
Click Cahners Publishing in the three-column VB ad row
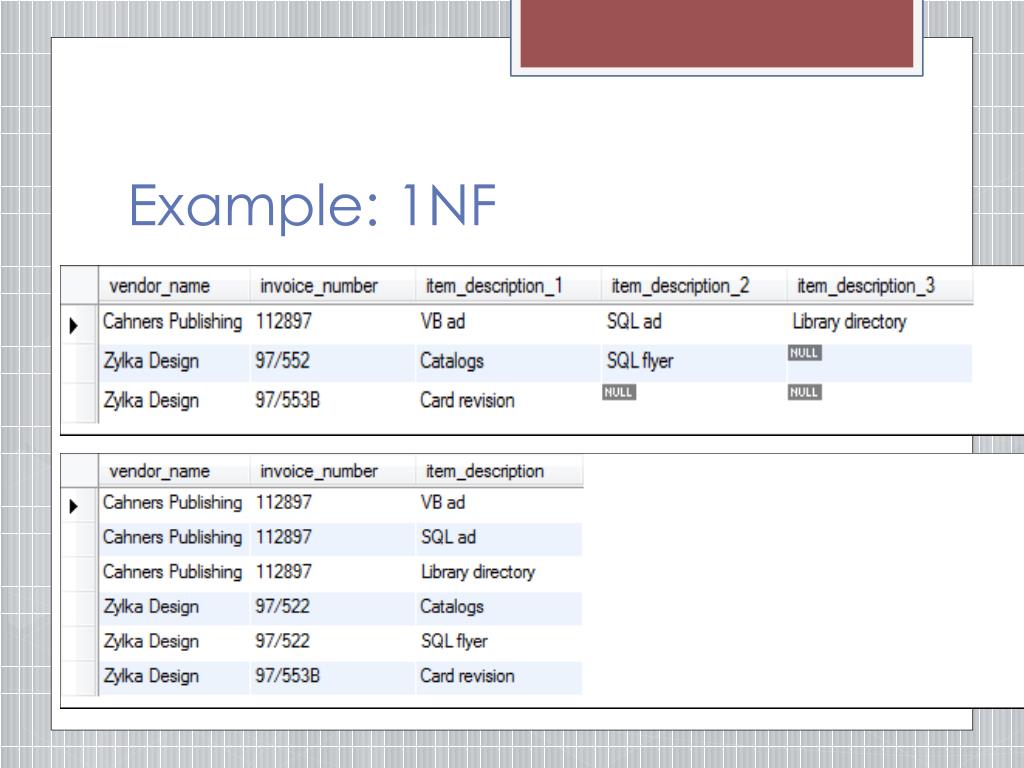pyautogui.click(x=172, y=502)
